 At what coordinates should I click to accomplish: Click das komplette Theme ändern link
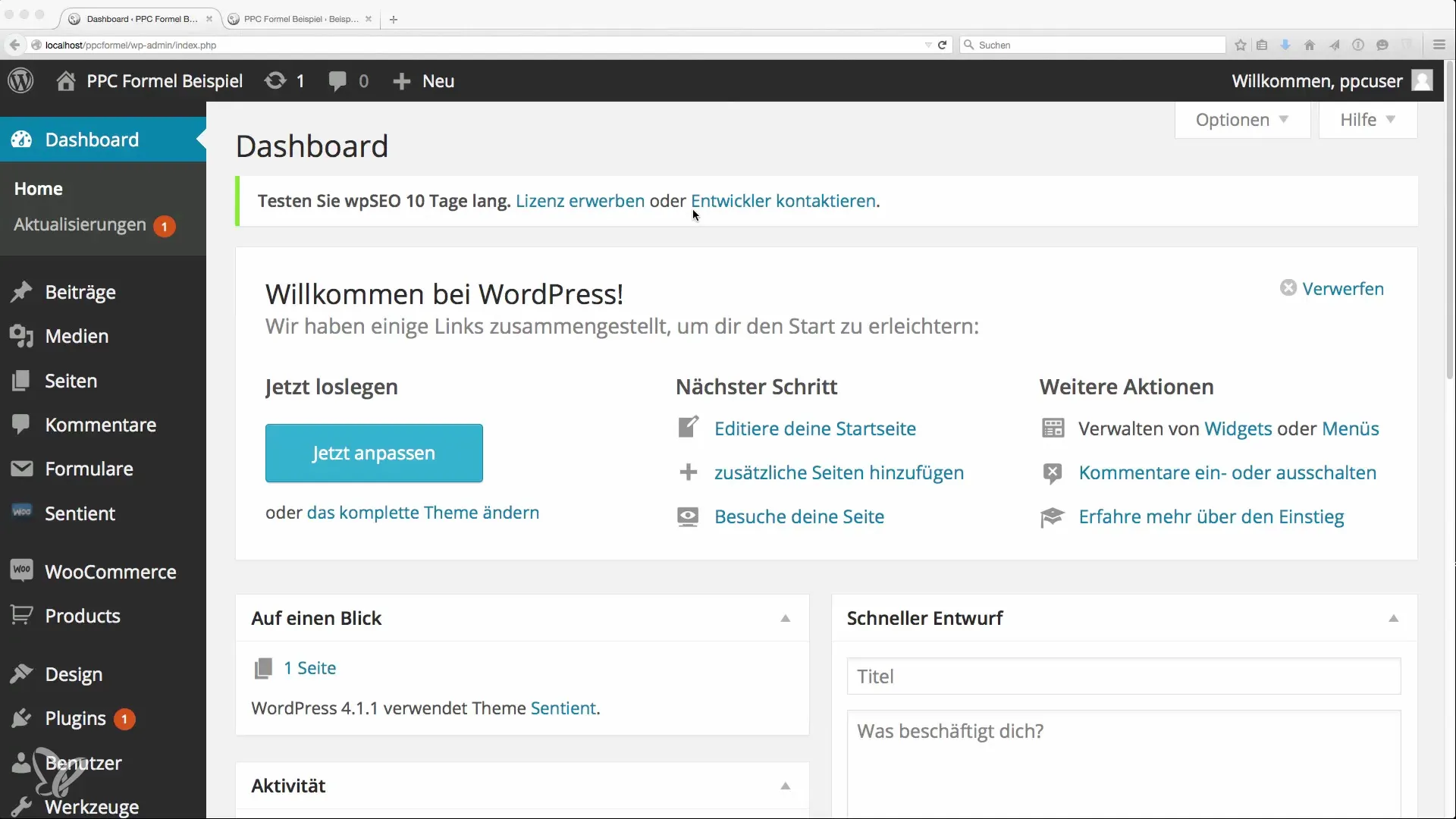coord(423,513)
